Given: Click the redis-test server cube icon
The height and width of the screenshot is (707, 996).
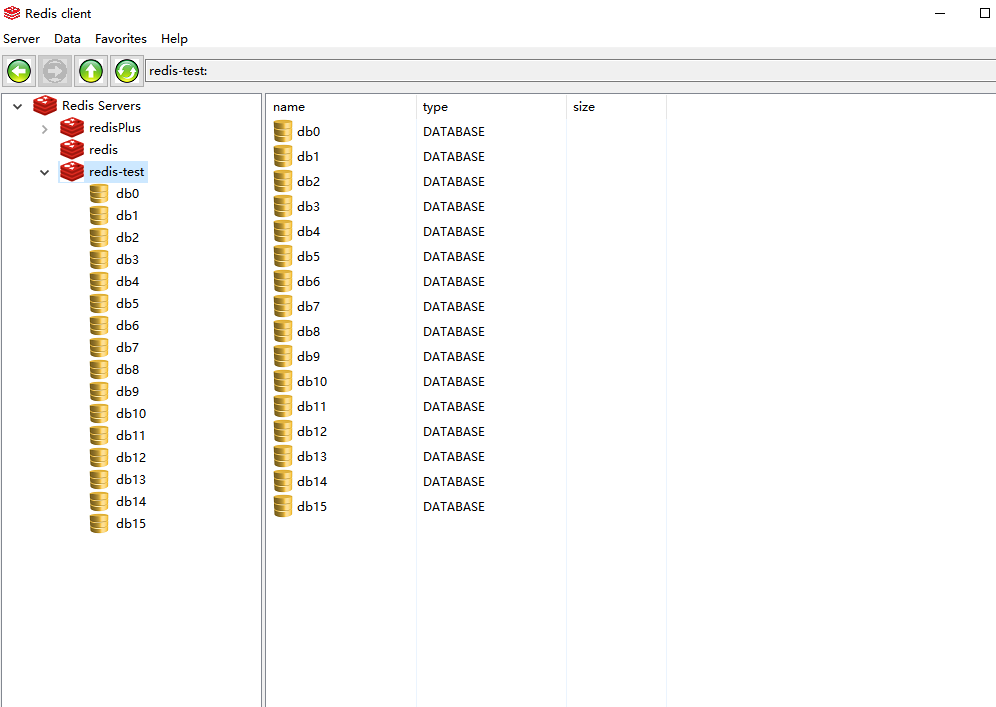Looking at the screenshot, I should tap(72, 172).
